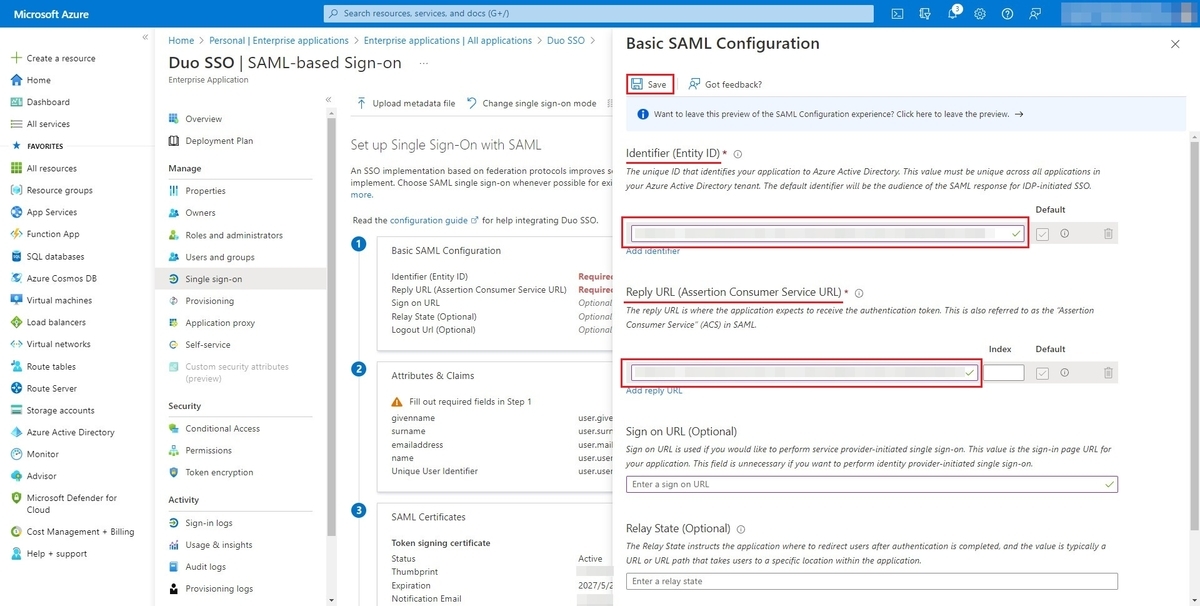
Task: Open Virtual networks
Action: tap(58, 344)
